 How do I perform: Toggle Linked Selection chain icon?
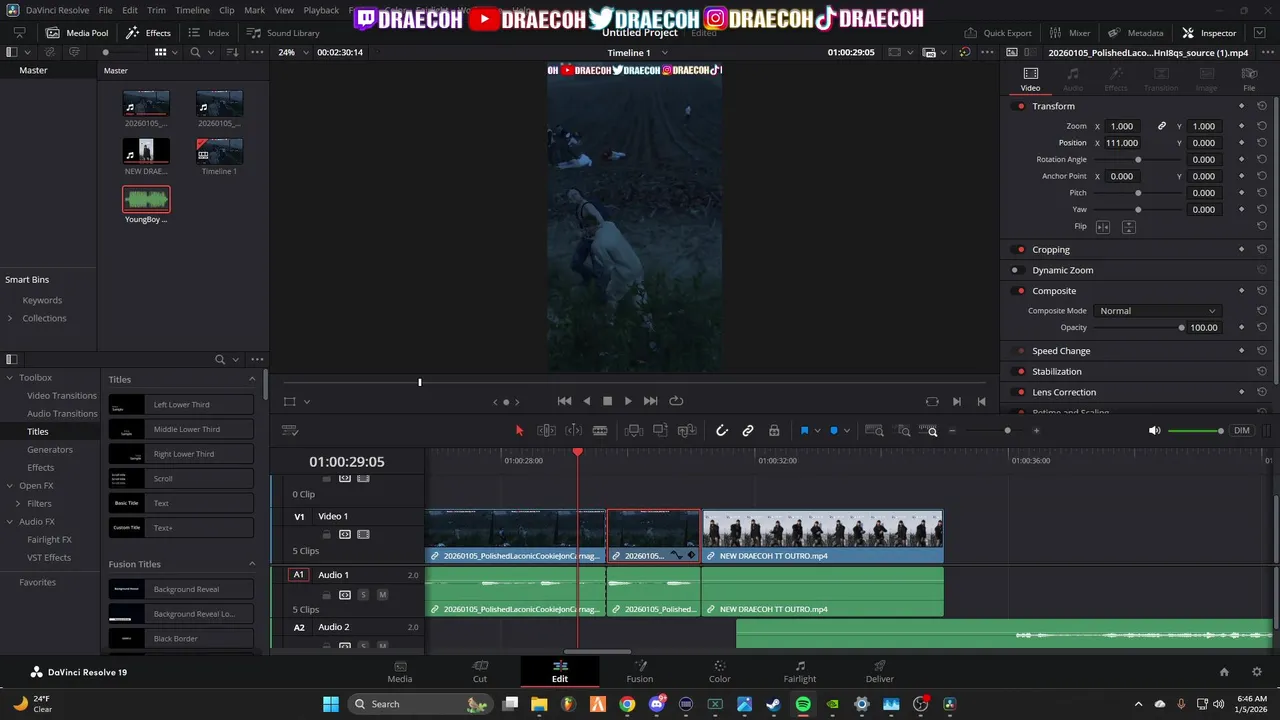[x=748, y=431]
